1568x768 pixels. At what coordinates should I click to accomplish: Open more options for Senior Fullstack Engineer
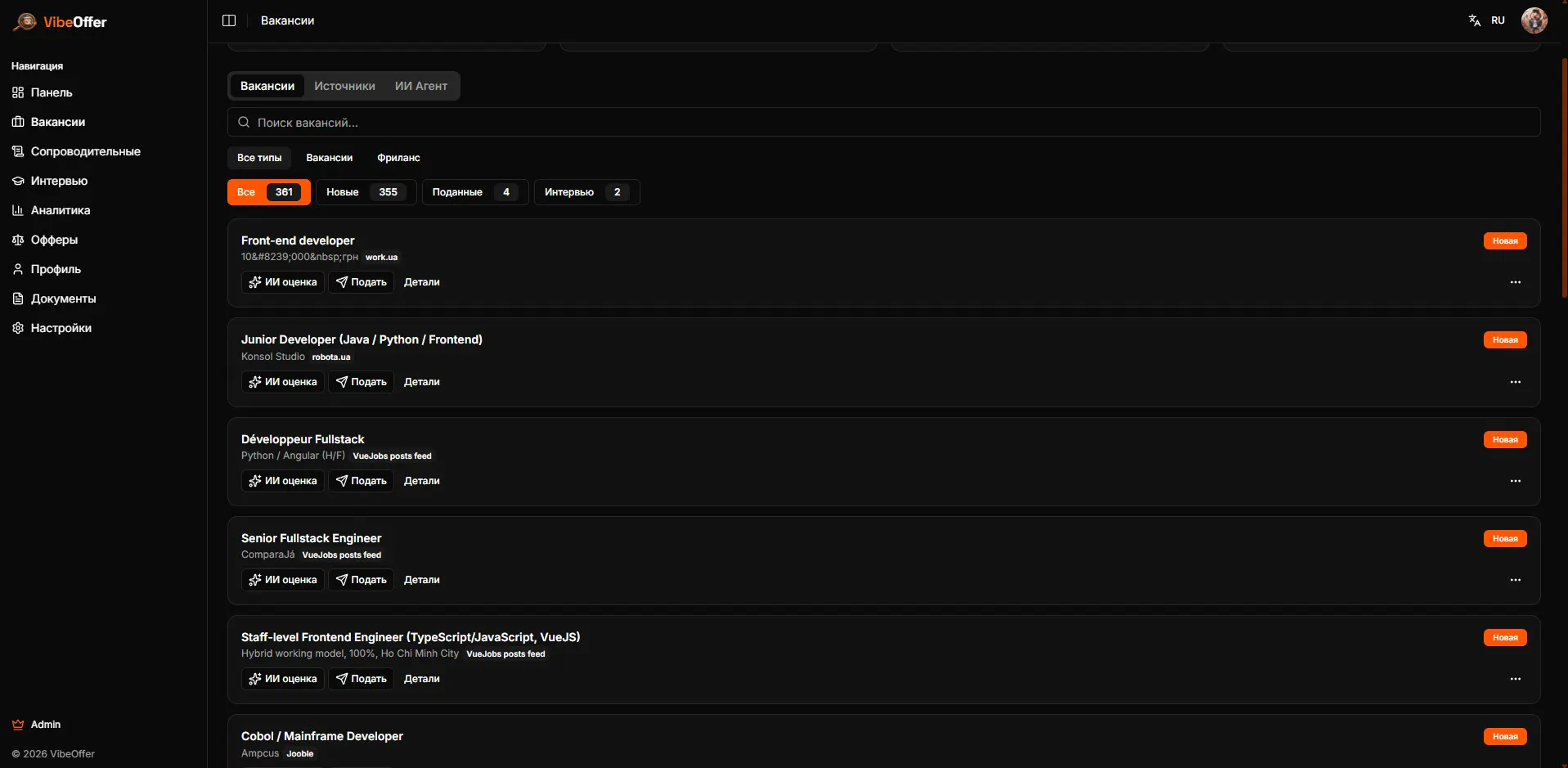[x=1516, y=580]
